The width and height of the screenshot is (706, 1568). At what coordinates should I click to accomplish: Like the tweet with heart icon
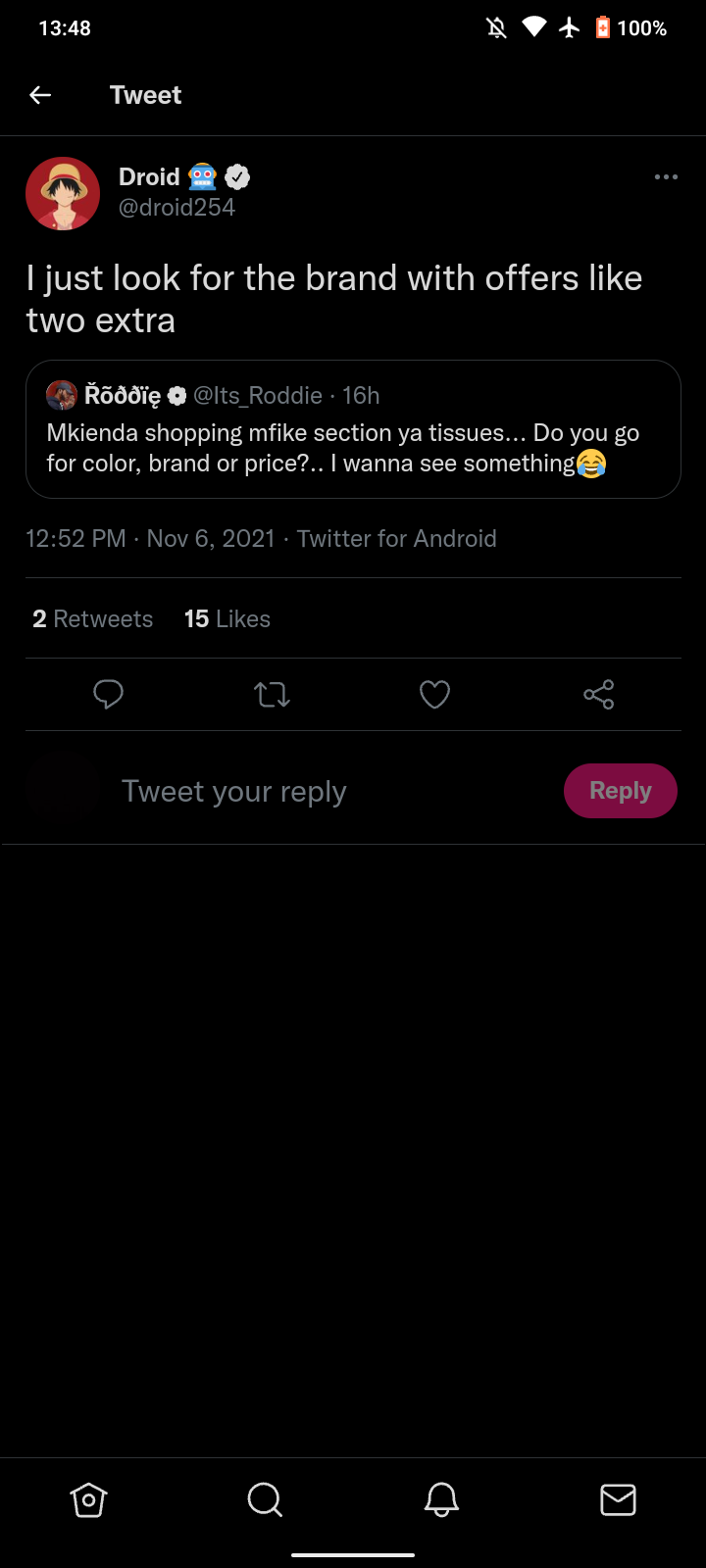434,695
